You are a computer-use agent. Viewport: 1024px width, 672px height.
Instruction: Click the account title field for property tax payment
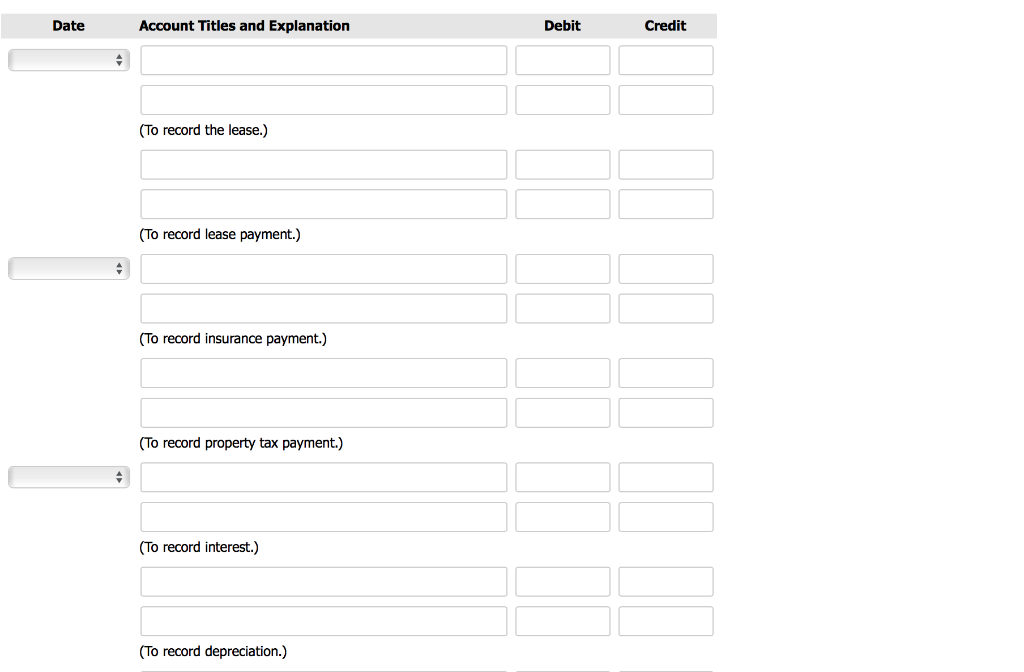point(323,372)
